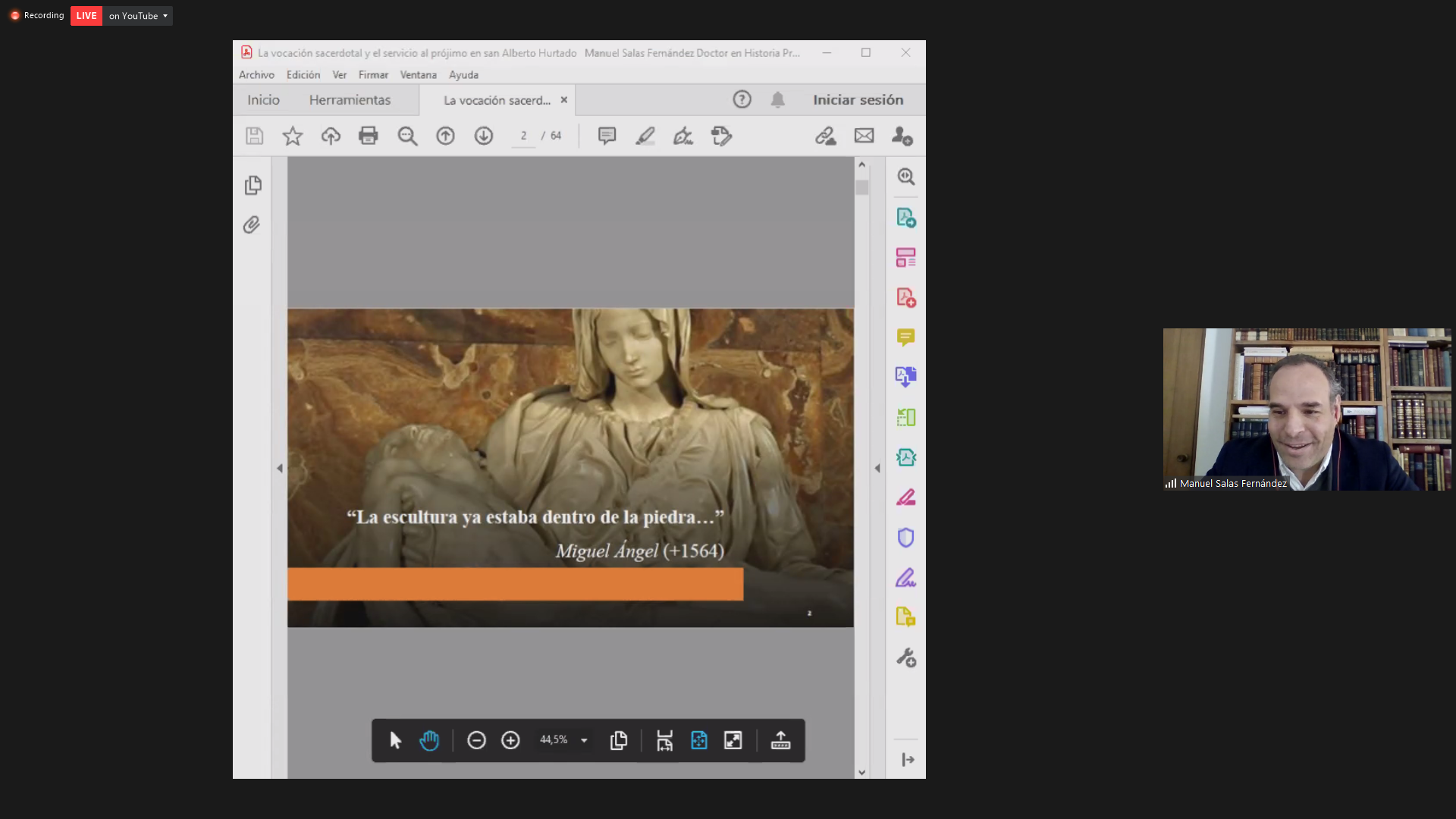Click the vertical scrollbar thumb
1456x819 pixels.
coord(861,187)
